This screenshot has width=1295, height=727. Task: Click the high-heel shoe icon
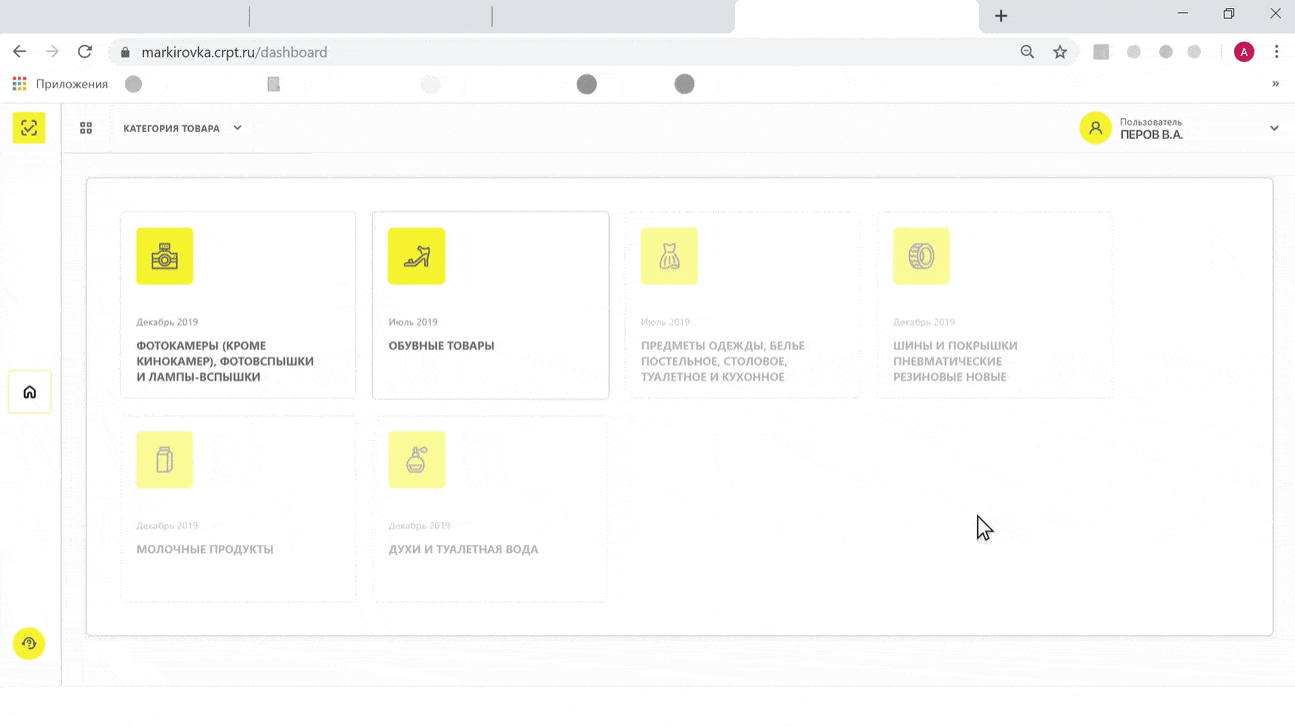(x=417, y=256)
